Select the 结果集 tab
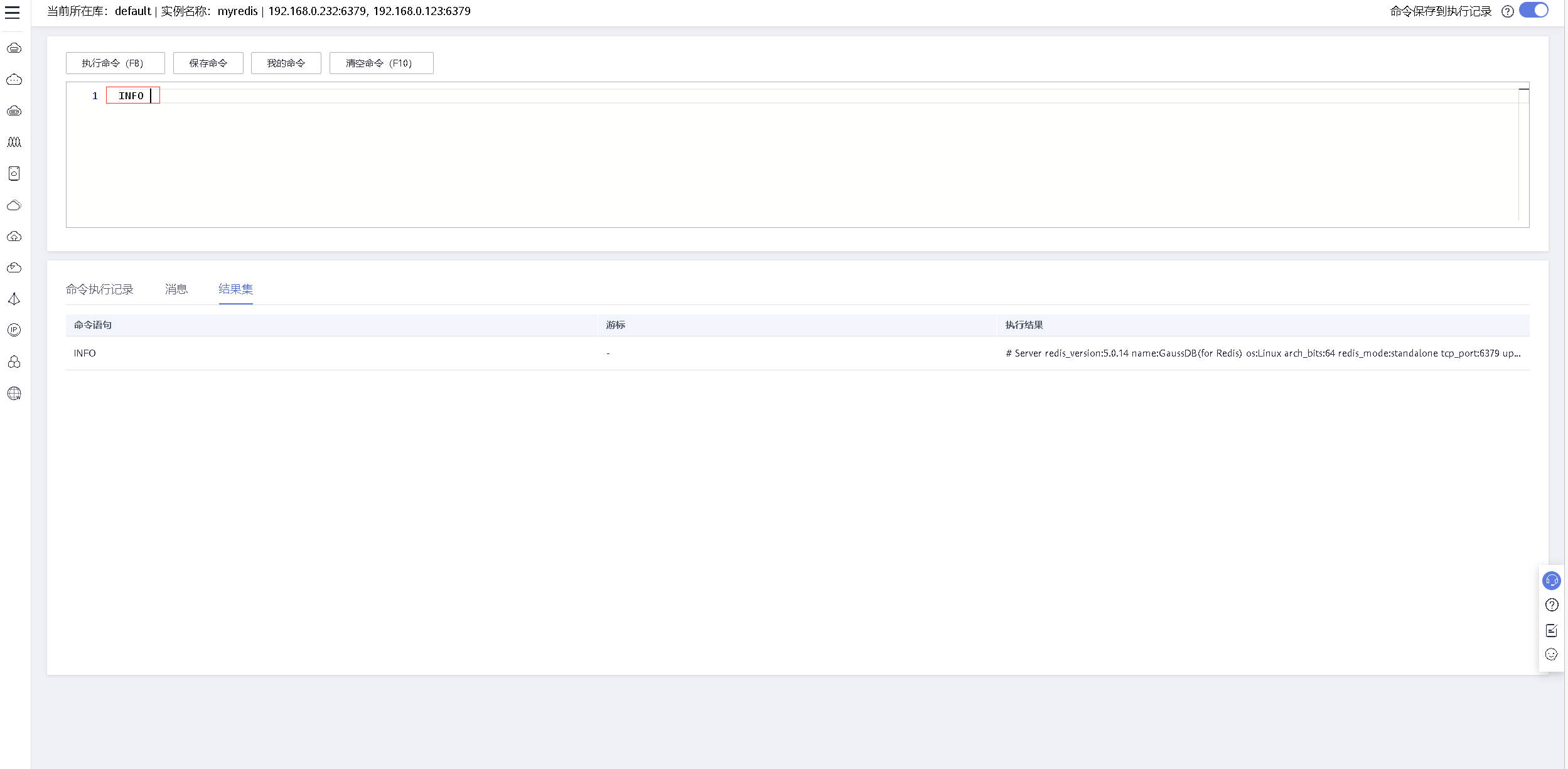This screenshot has width=1568, height=769. coord(235,289)
